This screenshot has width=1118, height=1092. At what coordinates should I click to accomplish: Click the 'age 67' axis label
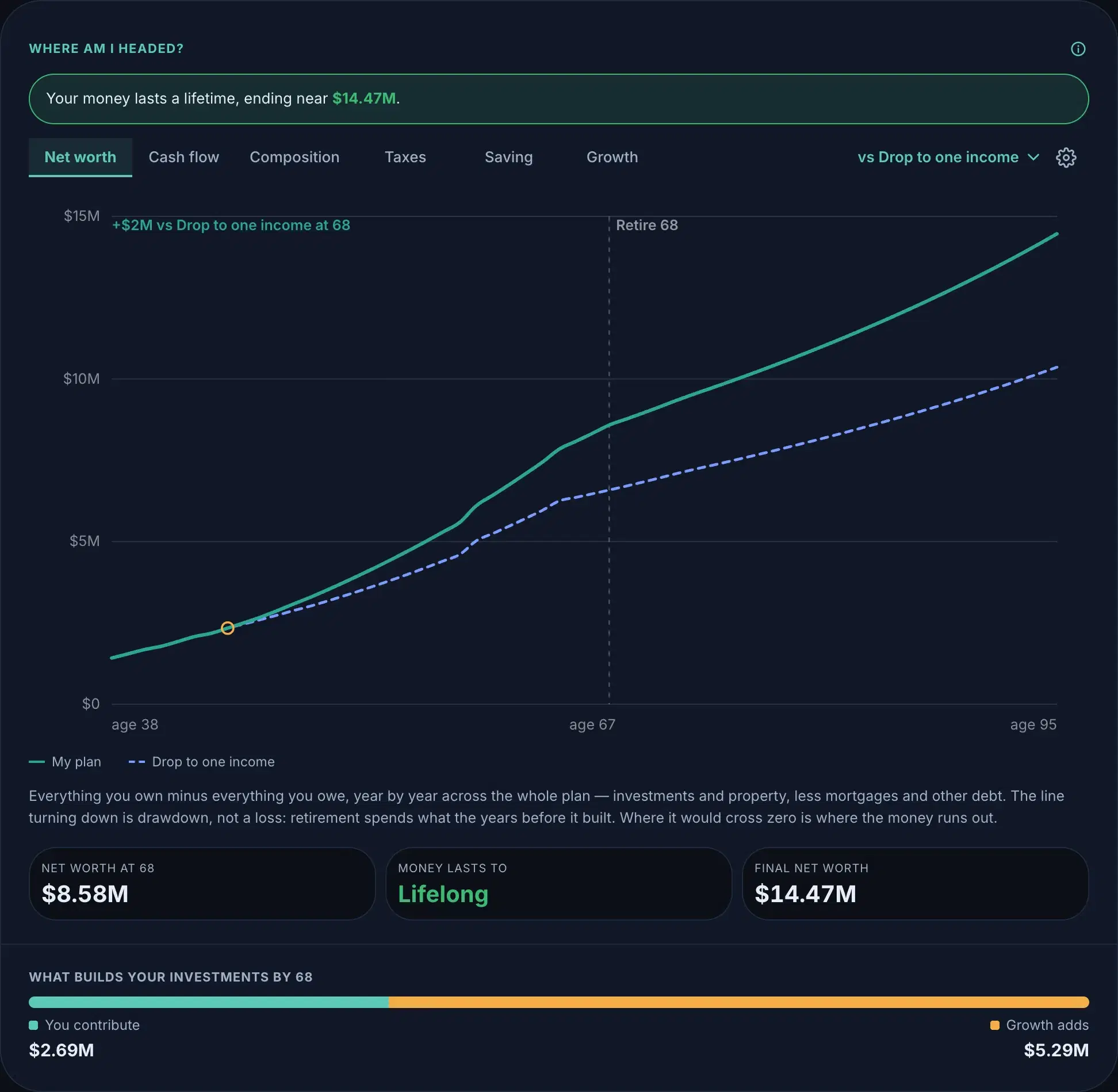[592, 725]
